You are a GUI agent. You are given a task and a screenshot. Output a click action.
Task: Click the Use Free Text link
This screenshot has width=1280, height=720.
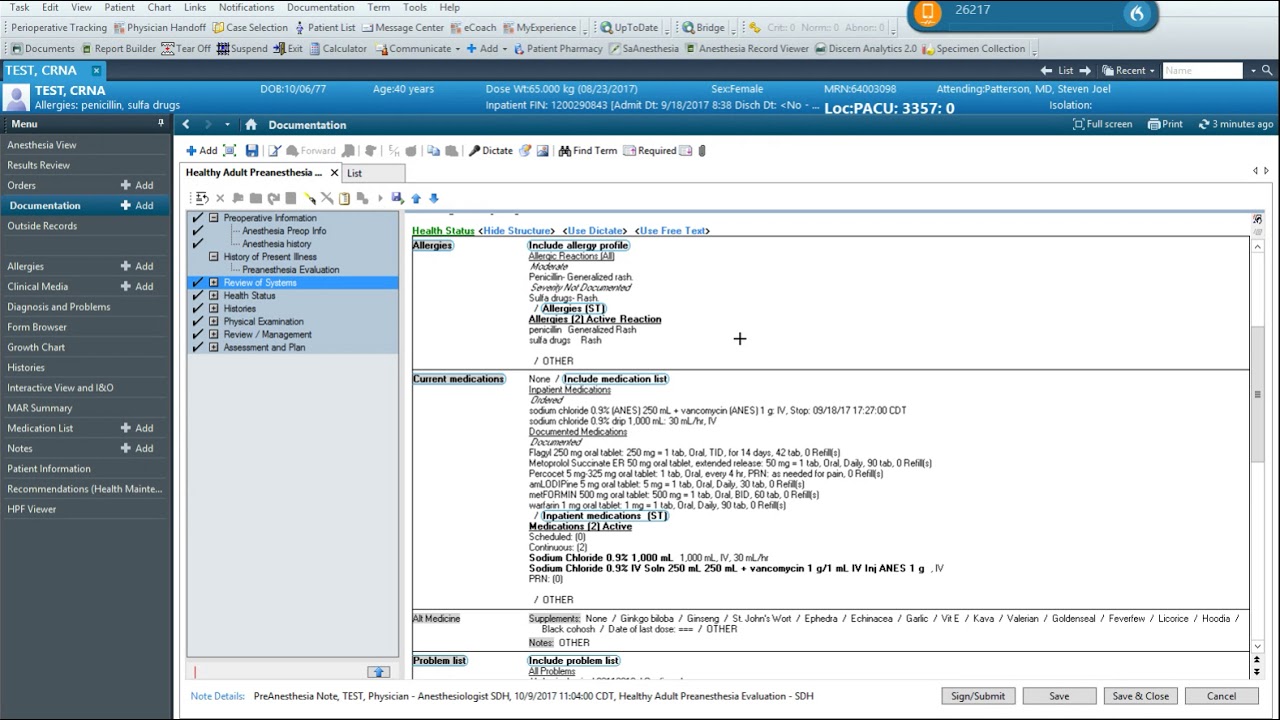[672, 231]
